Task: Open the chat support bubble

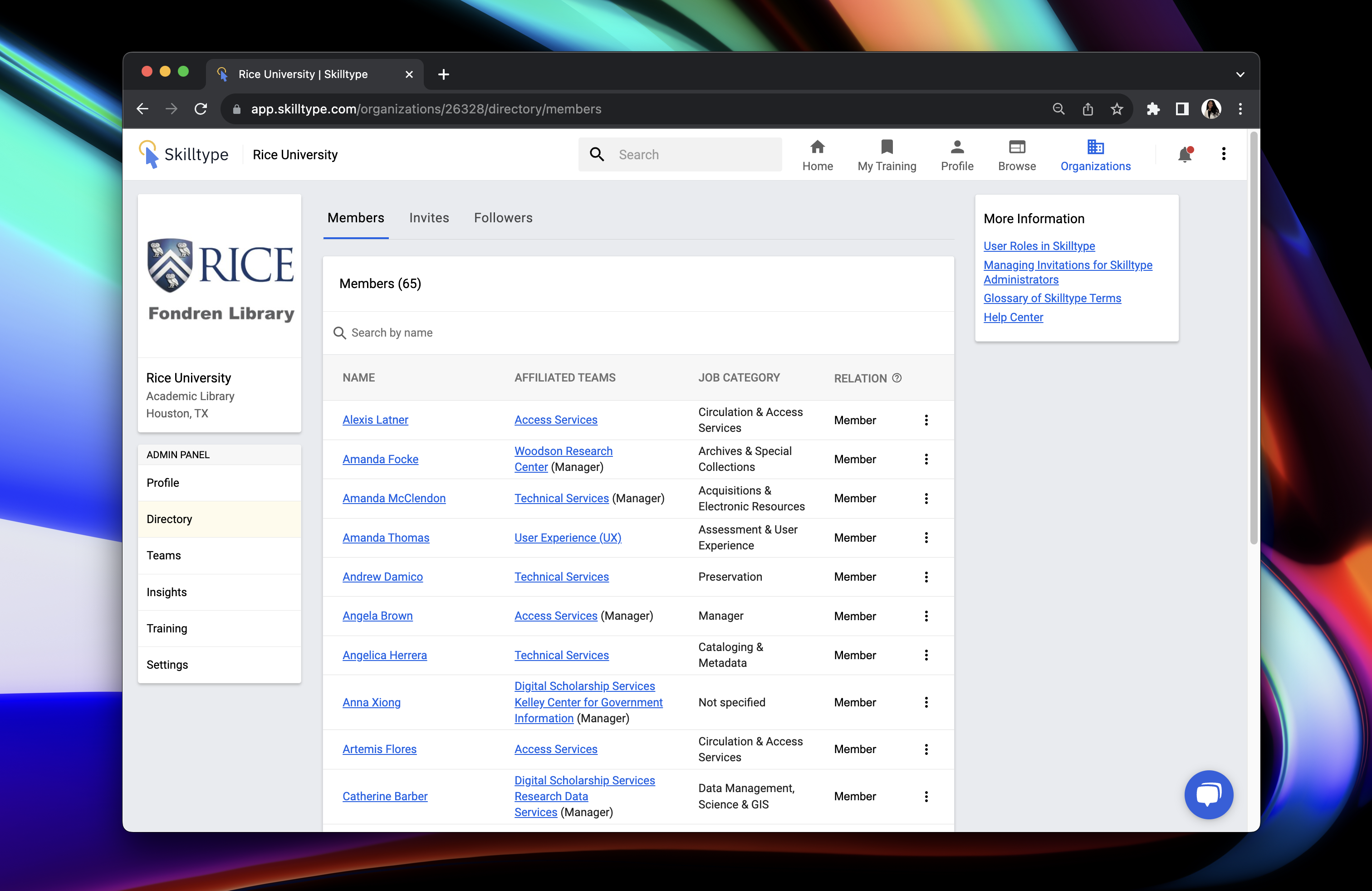Action: [x=1208, y=794]
